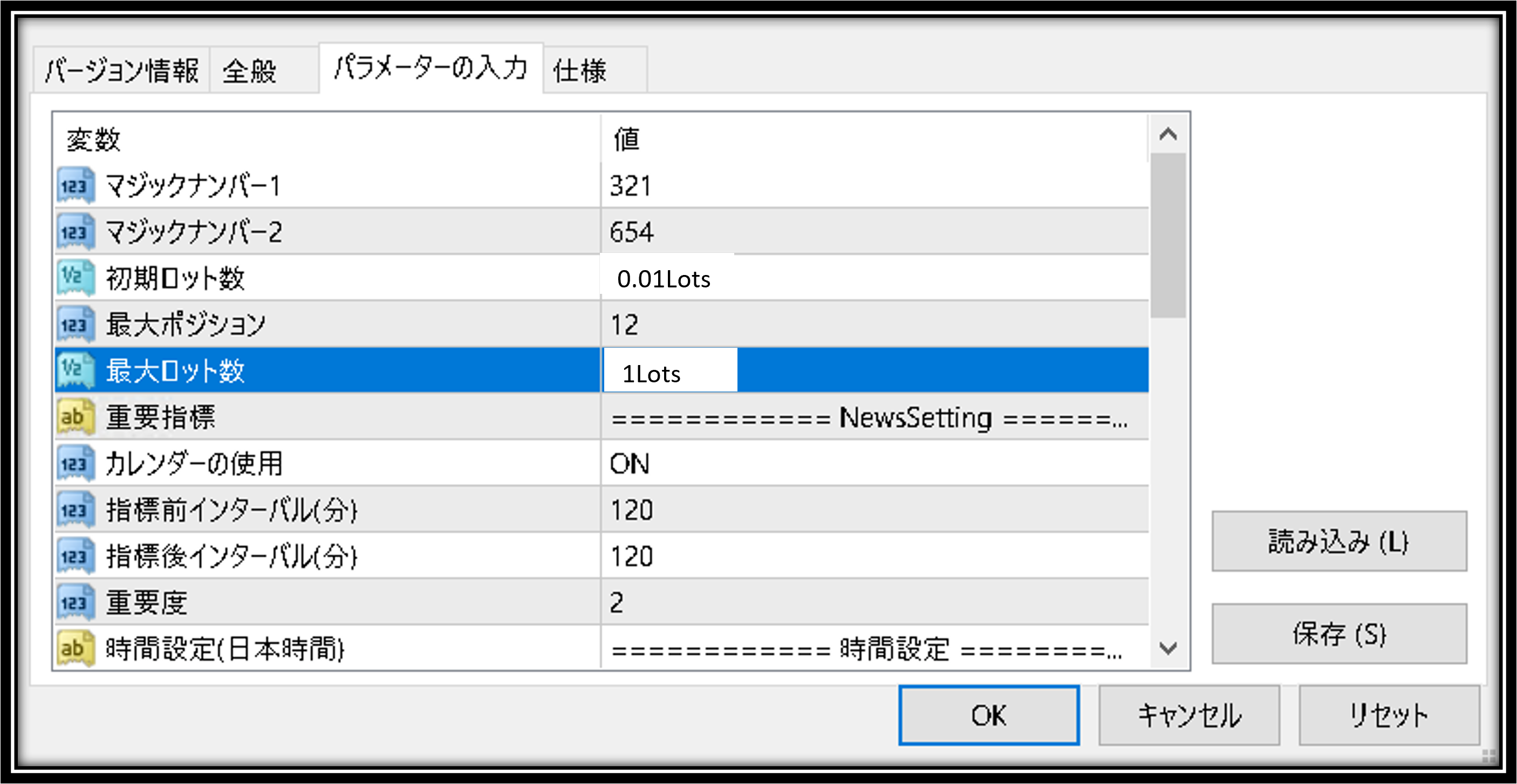Click the vertical scrollbar thumb
The height and width of the screenshot is (784, 1517).
coord(1168,236)
